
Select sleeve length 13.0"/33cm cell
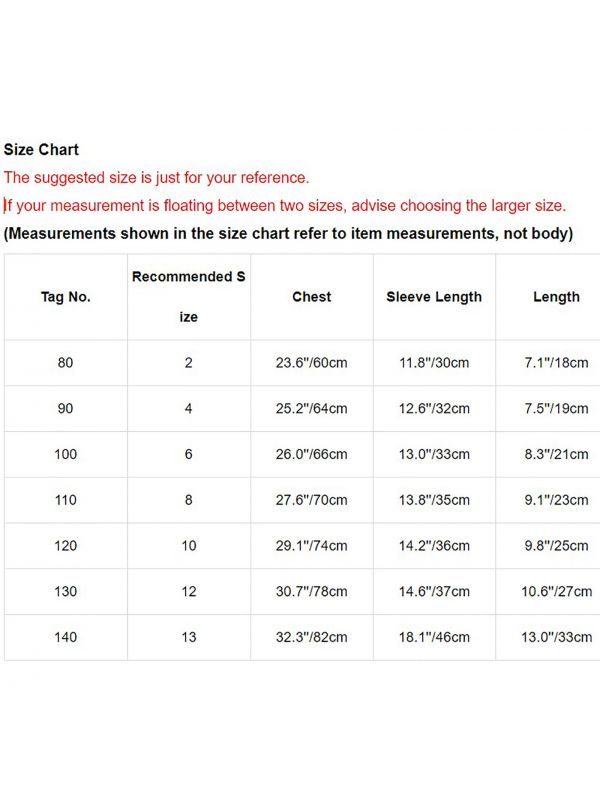pos(434,454)
